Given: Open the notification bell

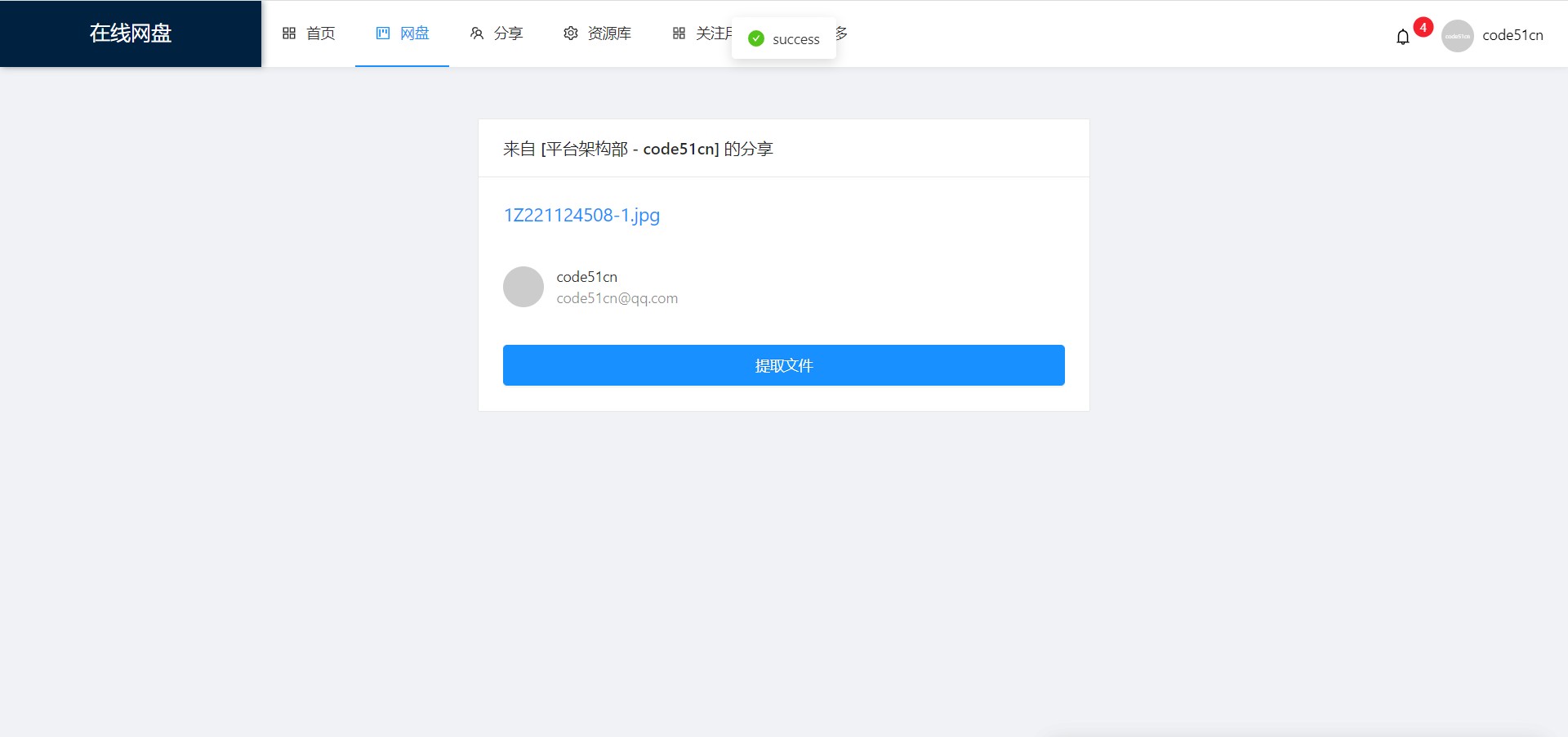Looking at the screenshot, I should click(x=1403, y=37).
